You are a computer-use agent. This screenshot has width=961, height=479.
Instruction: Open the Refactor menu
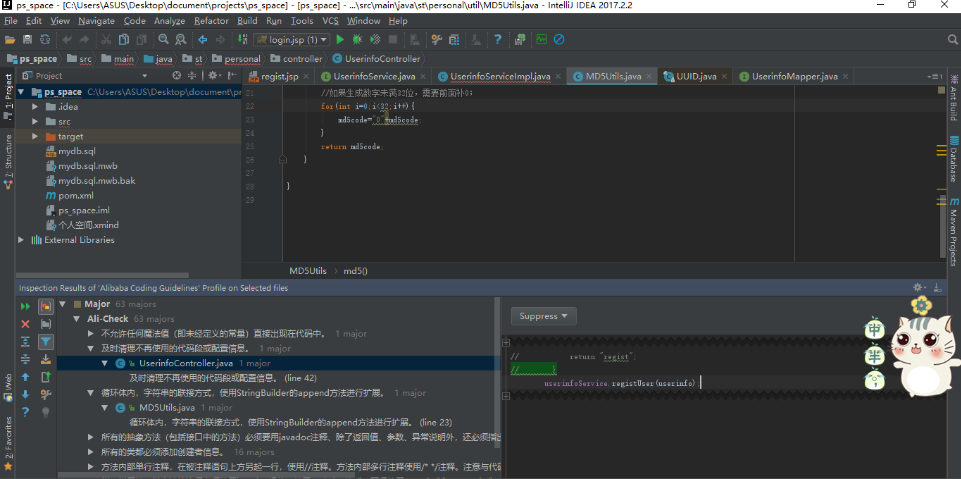tap(211, 21)
